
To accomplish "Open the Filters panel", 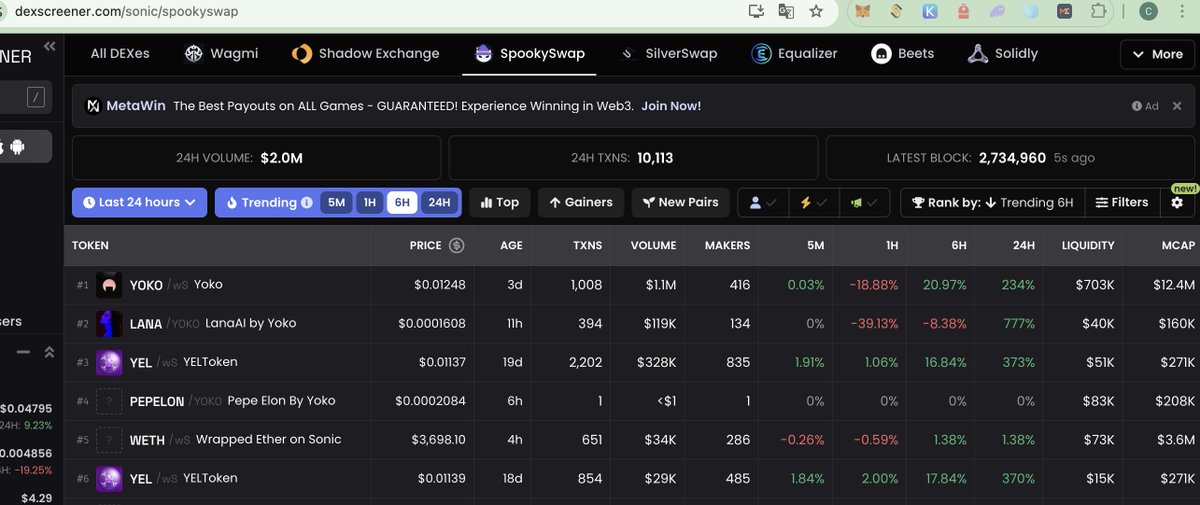I will point(1122,202).
